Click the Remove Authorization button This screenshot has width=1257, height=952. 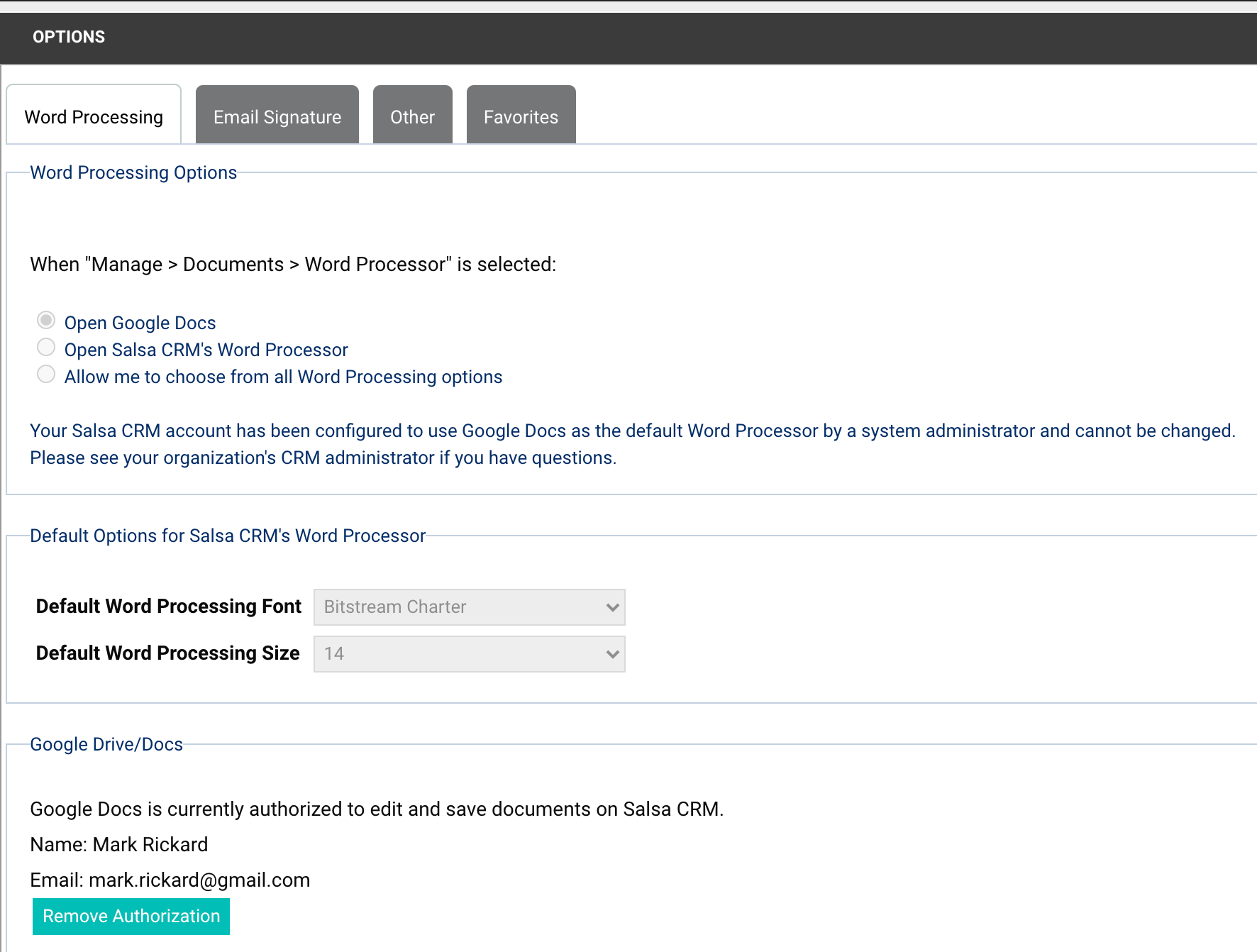131,917
